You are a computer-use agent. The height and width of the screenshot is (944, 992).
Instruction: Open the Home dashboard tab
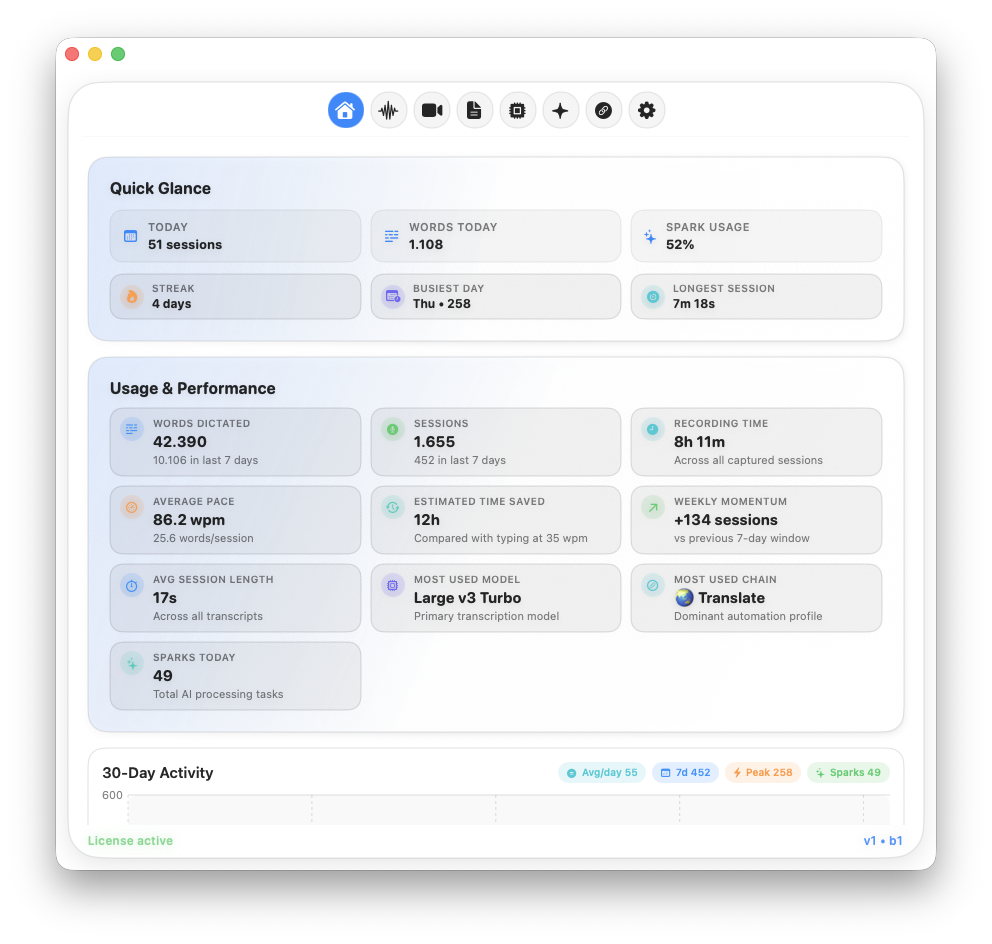tap(345, 110)
